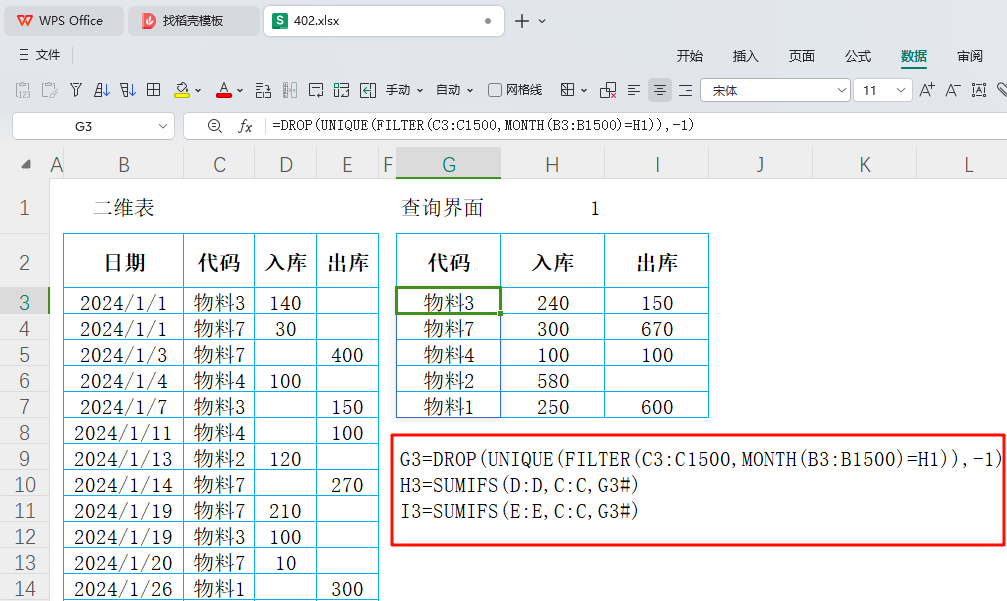Open the dropdown arrow beside new tab button
Viewport: 1007px width, 601px height.
(x=542, y=21)
